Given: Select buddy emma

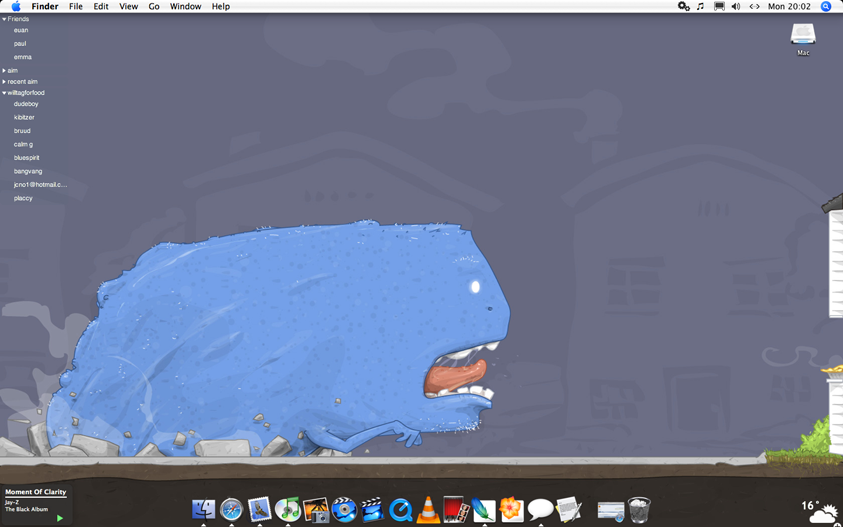Looking at the screenshot, I should click(23, 57).
